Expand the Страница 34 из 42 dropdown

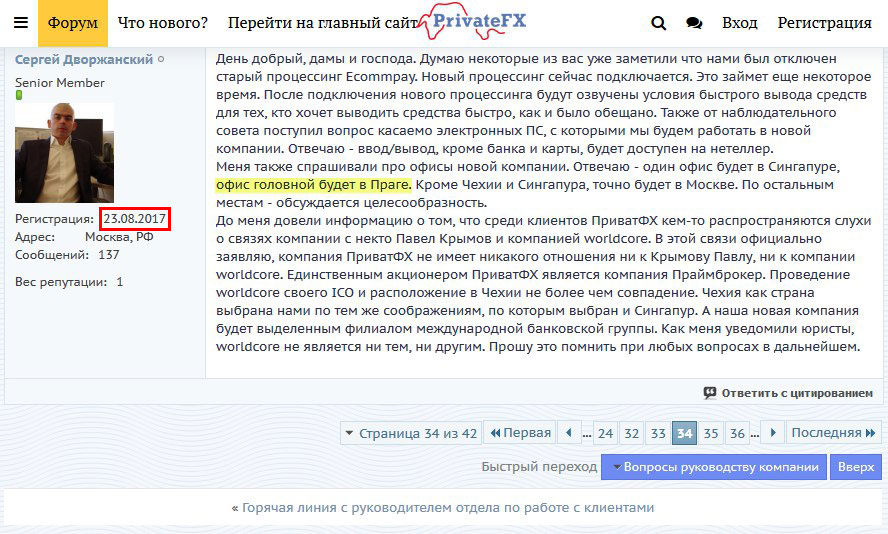tap(411, 433)
